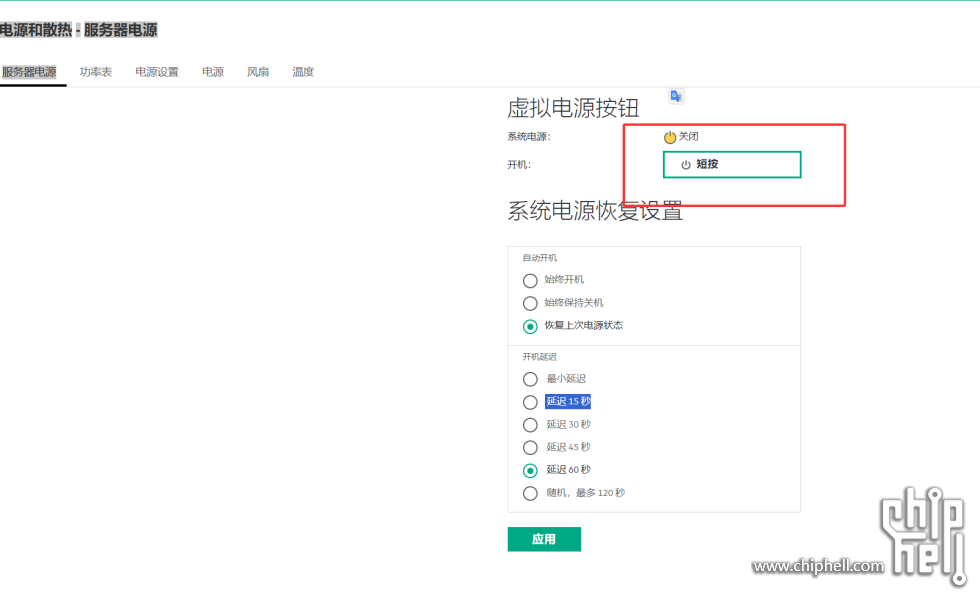
Task: Switch to the 电源 tab
Action: [x=212, y=72]
